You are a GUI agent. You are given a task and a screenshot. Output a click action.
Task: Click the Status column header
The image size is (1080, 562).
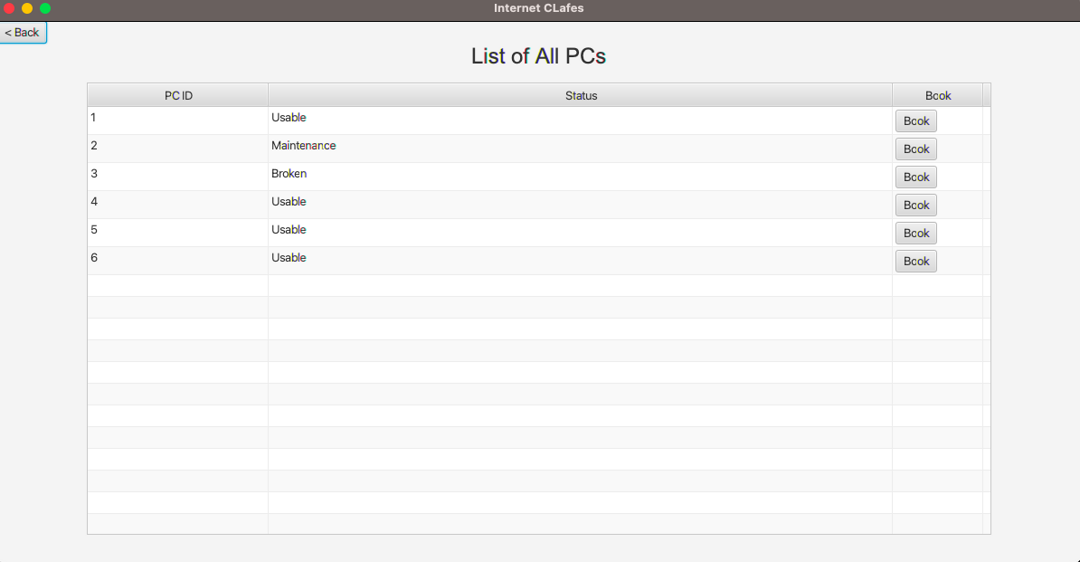pos(580,96)
